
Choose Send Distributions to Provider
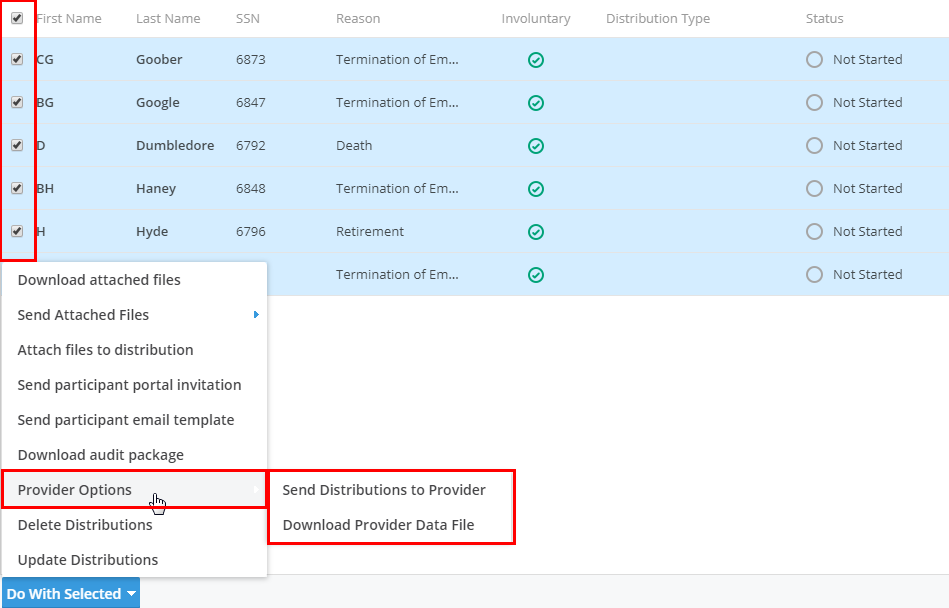(x=384, y=490)
